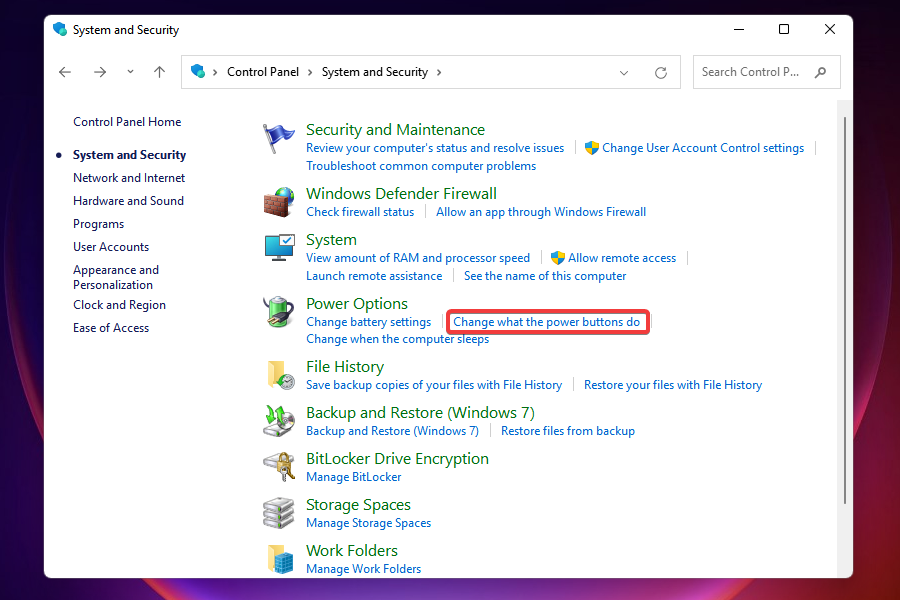The width and height of the screenshot is (900, 600).
Task: Change what the power buttons do
Action: tap(546, 322)
